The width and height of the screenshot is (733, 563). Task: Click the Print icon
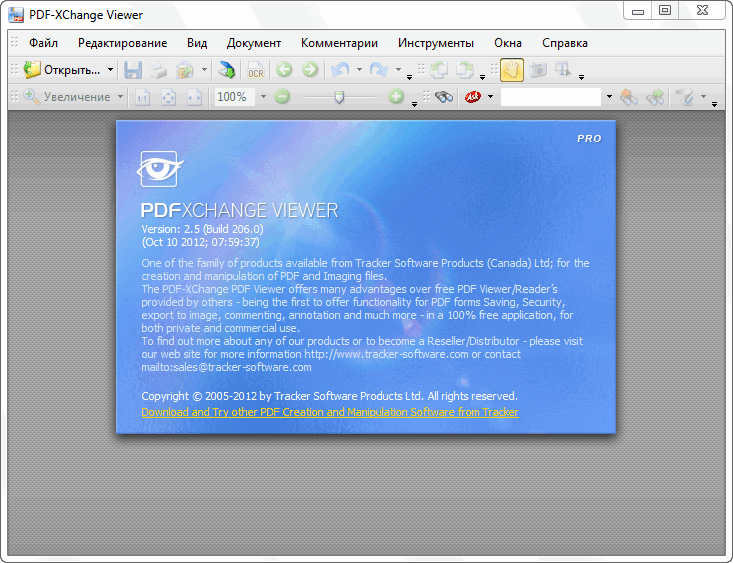[x=158, y=70]
